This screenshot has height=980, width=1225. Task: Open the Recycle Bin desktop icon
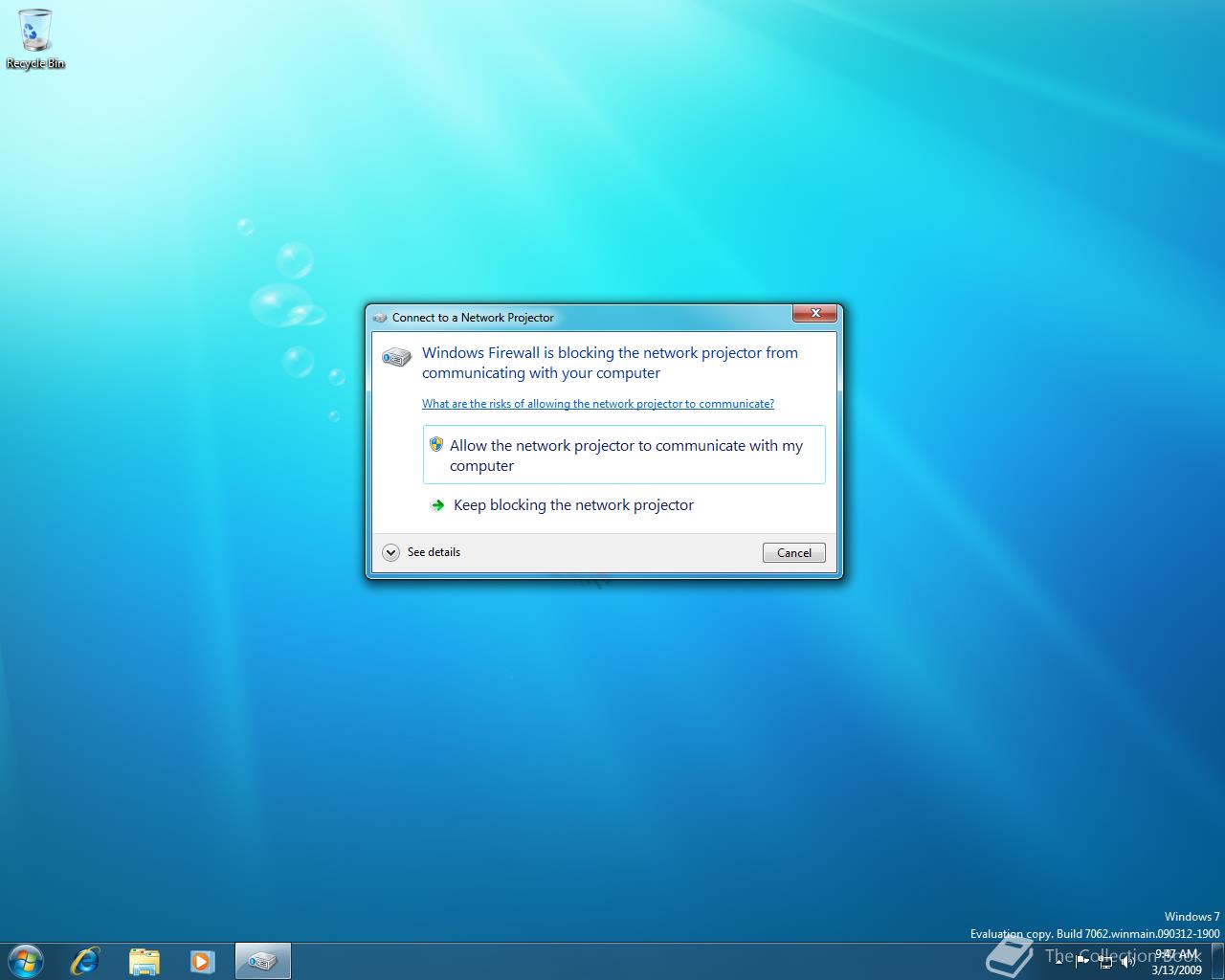35,39
